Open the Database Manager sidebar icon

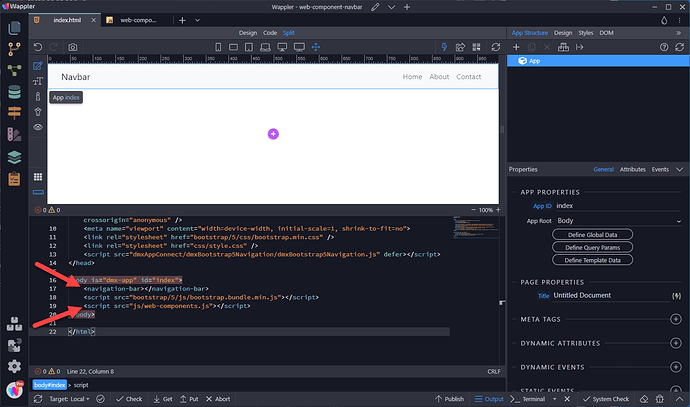(x=14, y=92)
